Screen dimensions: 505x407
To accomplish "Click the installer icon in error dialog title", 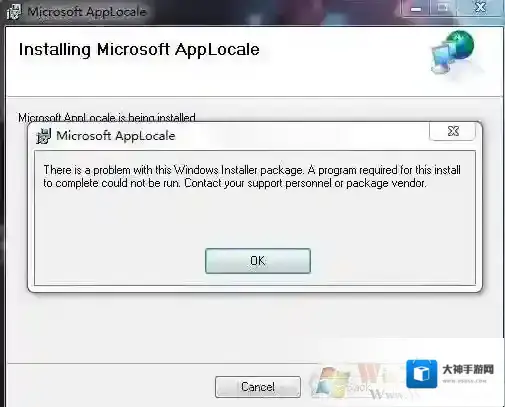I will click(x=43, y=136).
